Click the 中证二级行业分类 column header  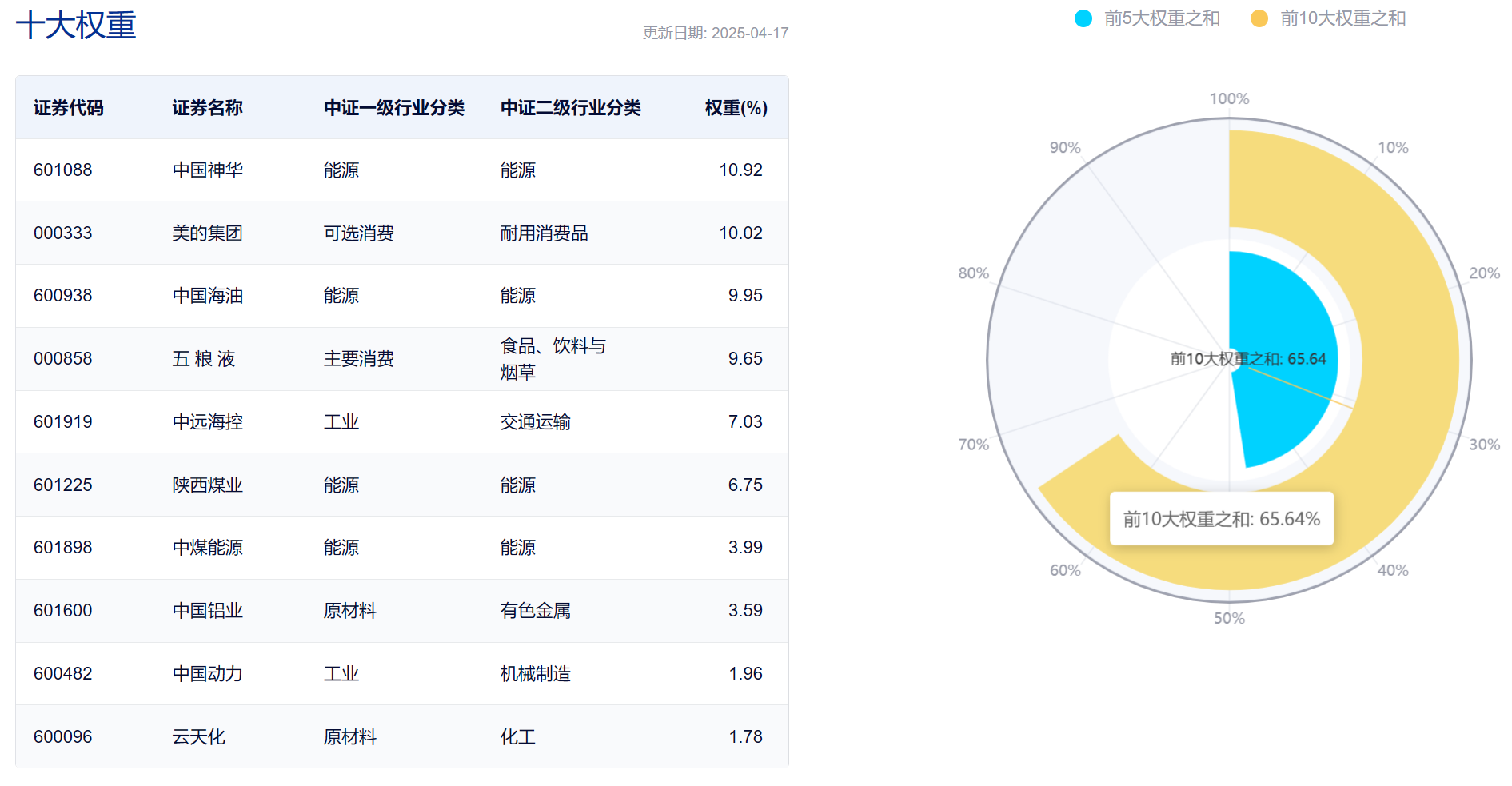point(571,108)
